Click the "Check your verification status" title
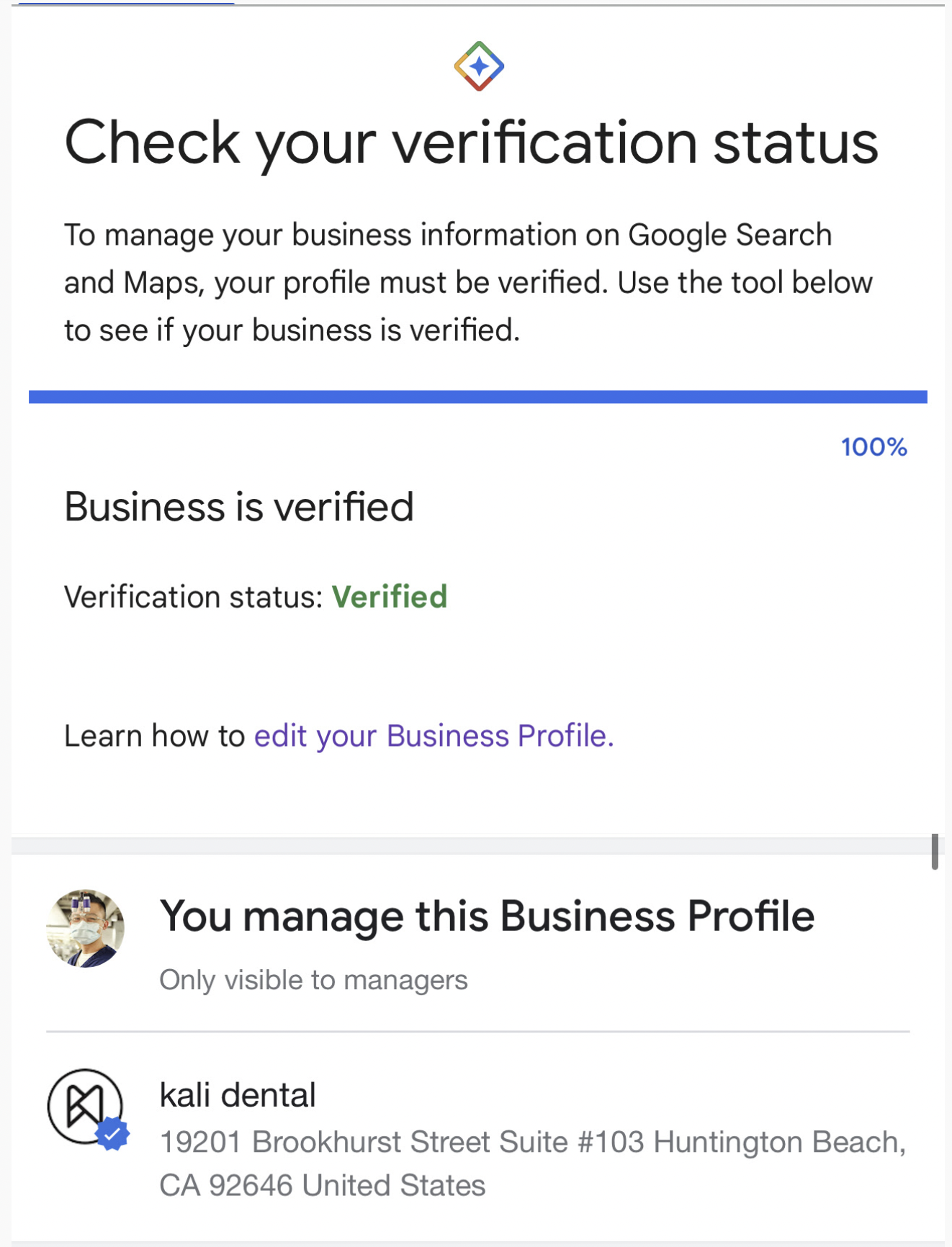 click(471, 143)
